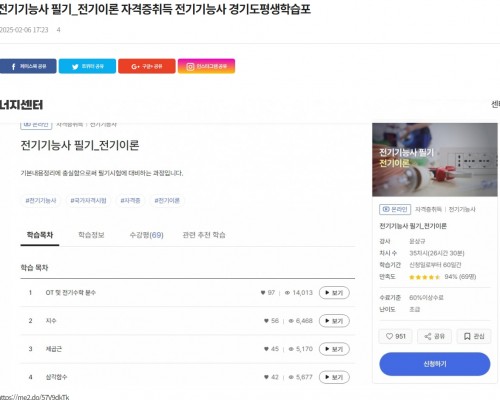Share via the Instagram button
The height and width of the screenshot is (400, 500).
coord(206,66)
